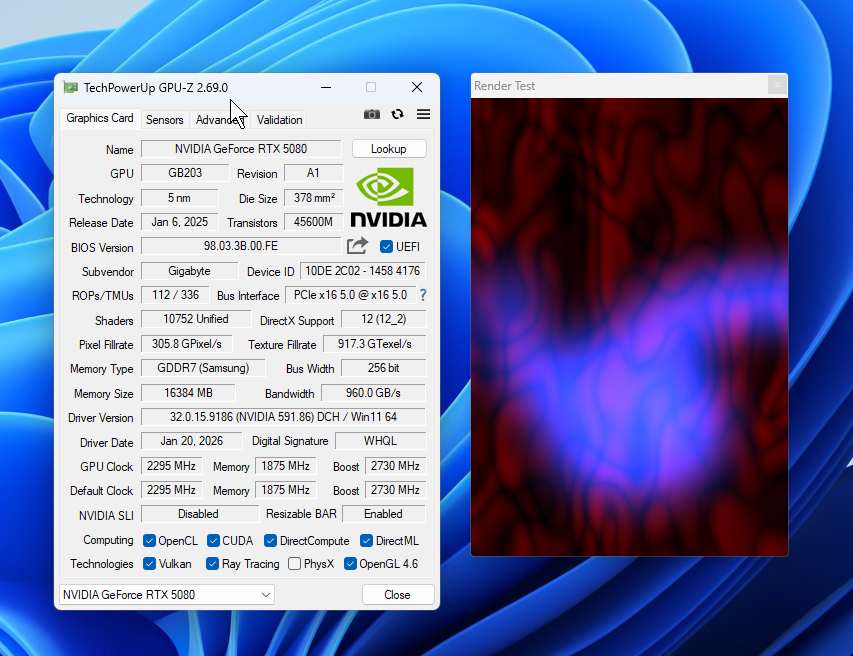
Task: Click the Bus Interface value PCIe x16 5.0
Action: point(350,295)
